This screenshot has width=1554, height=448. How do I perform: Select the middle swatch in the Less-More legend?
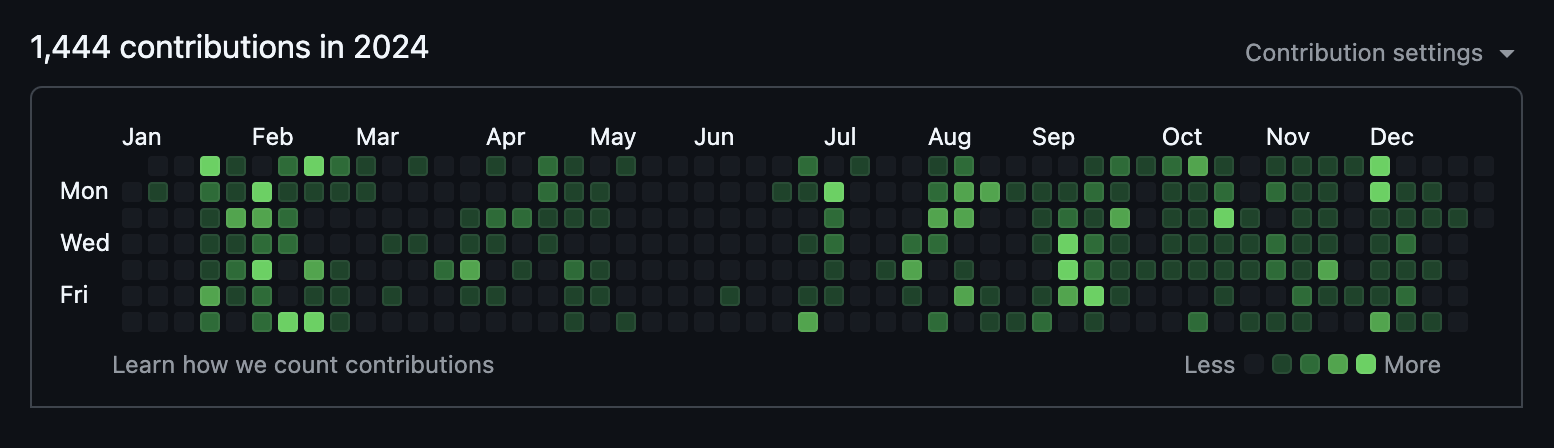pos(1310,364)
